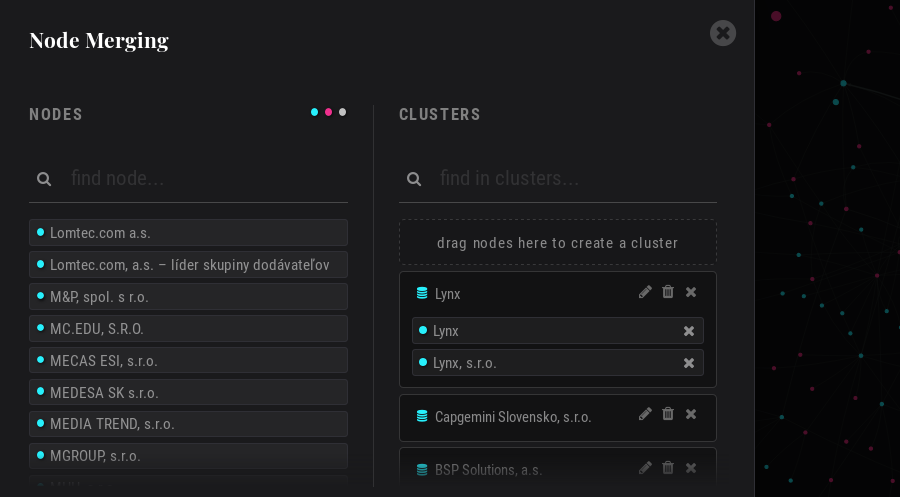900x497 pixels.
Task: Filter nodes by white color dot
Action: tap(343, 112)
